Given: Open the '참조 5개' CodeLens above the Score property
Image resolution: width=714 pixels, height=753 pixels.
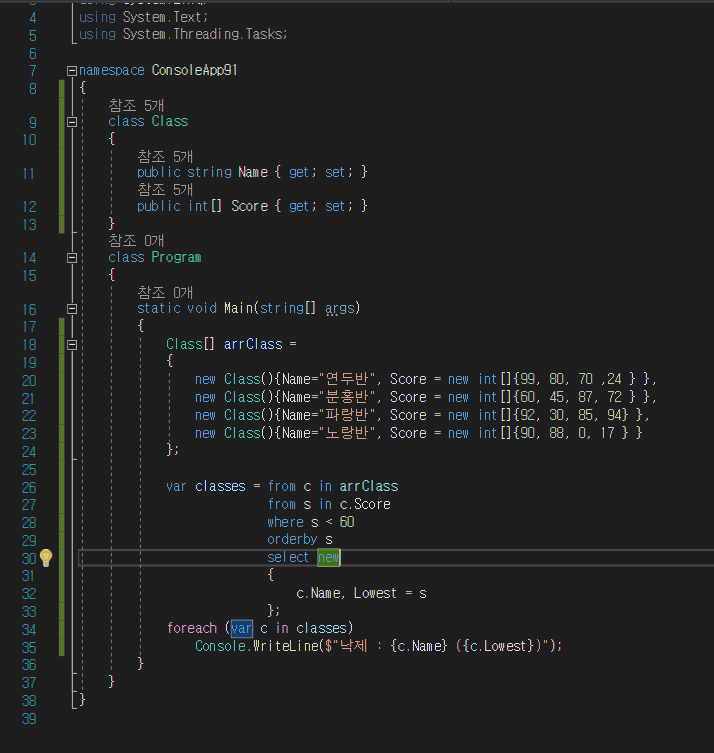Looking at the screenshot, I should (x=165, y=190).
